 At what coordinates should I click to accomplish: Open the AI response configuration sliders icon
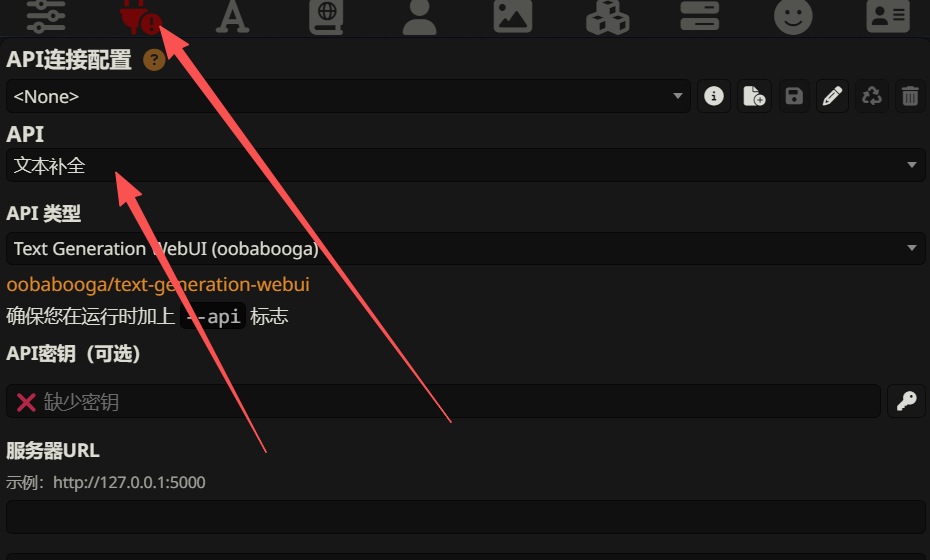[46, 16]
